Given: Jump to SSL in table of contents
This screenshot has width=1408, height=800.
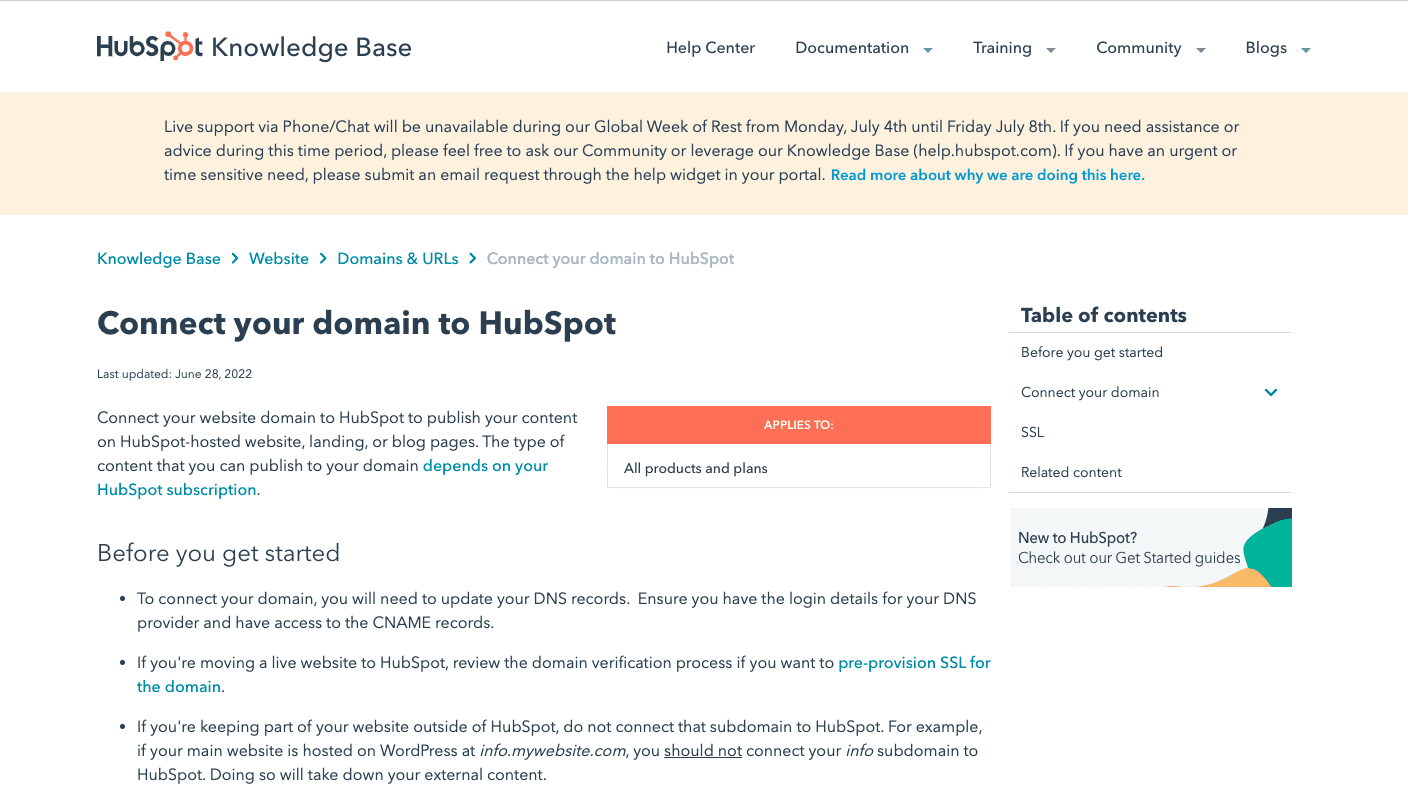Looking at the screenshot, I should (1032, 432).
